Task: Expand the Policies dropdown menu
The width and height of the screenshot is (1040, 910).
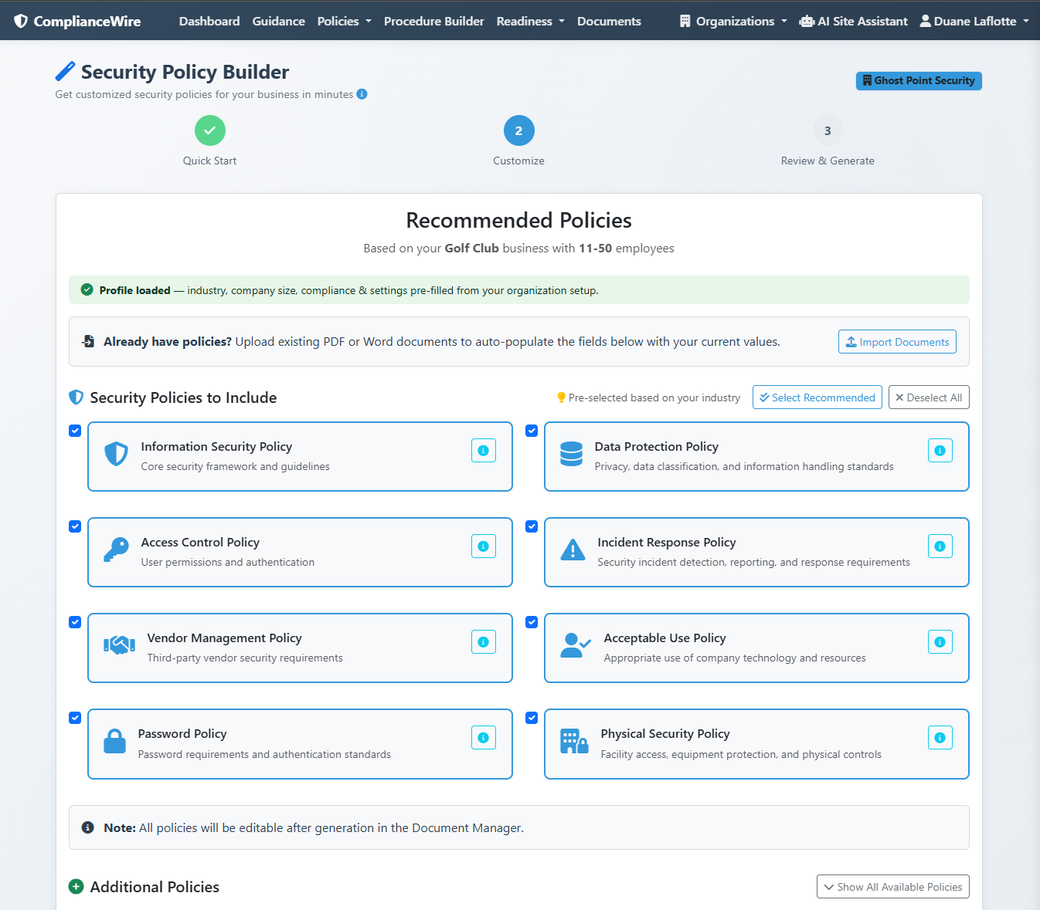Action: [x=344, y=21]
